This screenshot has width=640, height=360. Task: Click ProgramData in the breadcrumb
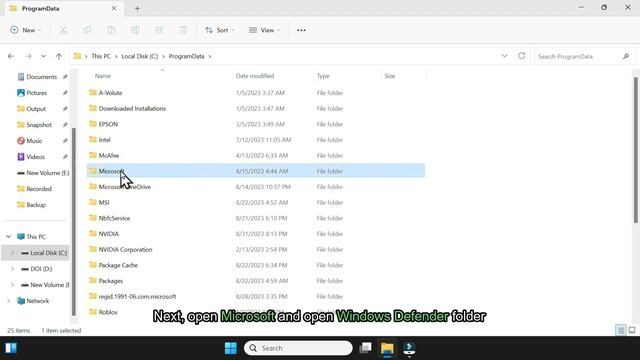click(186, 56)
